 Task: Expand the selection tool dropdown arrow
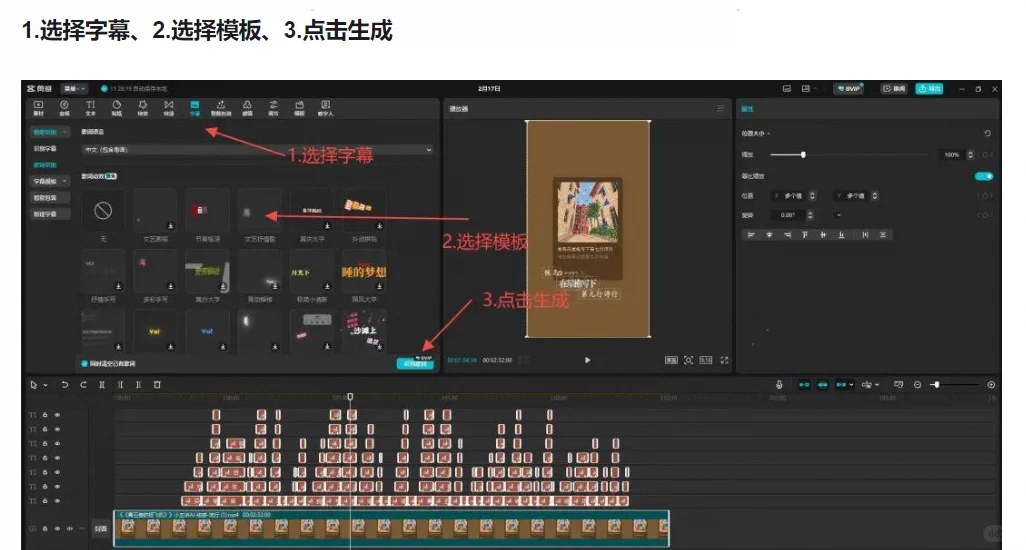46,385
